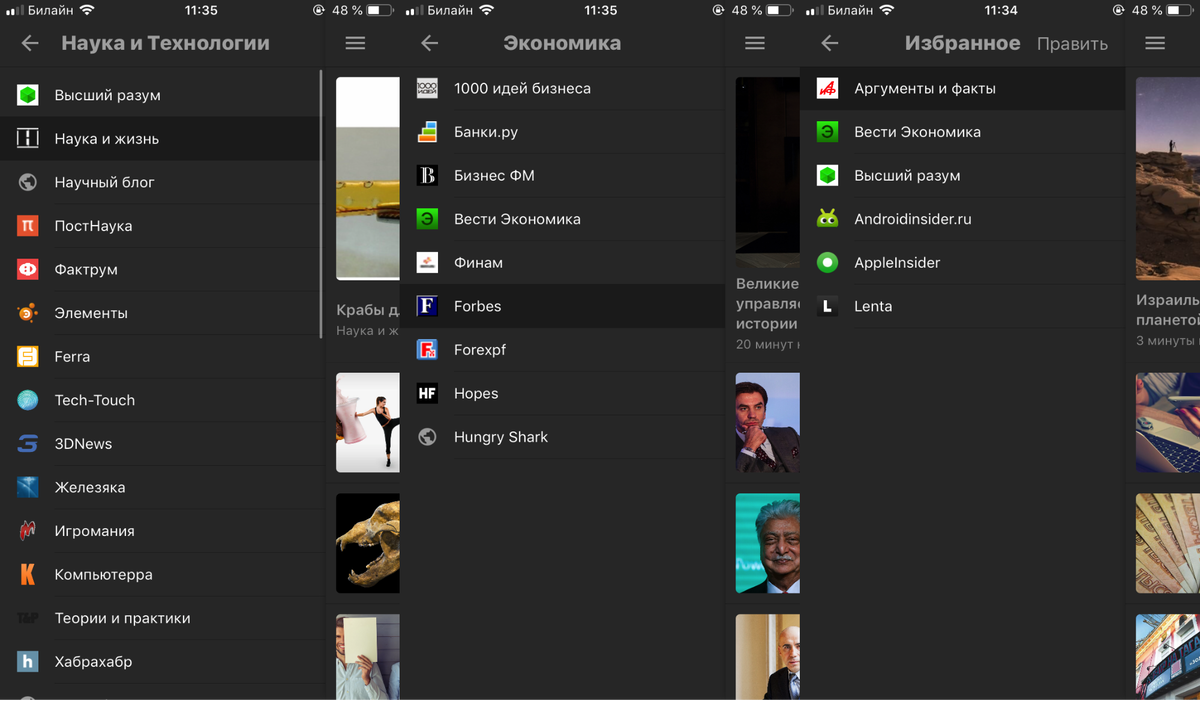1200x701 pixels.
Task: Select the Forbes source icon
Action: (x=427, y=306)
